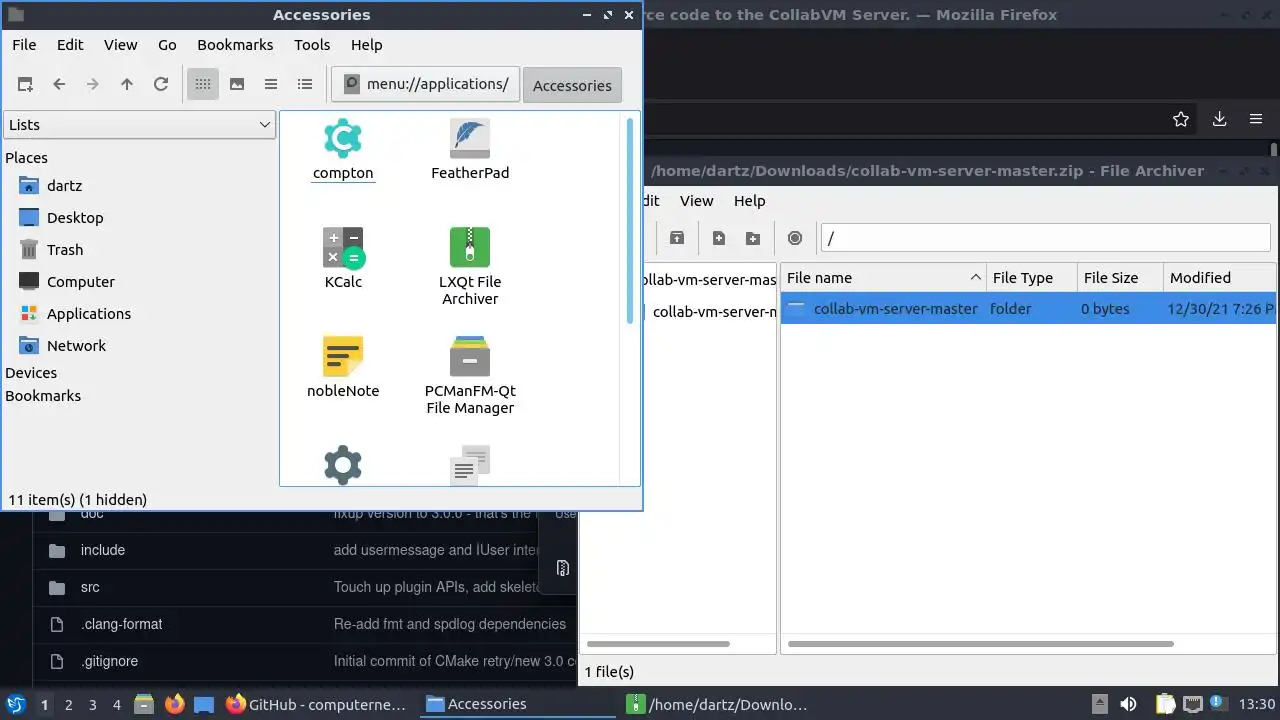The image size is (1280, 720).
Task: Sort archive by Modified column
Action: click(1220, 278)
